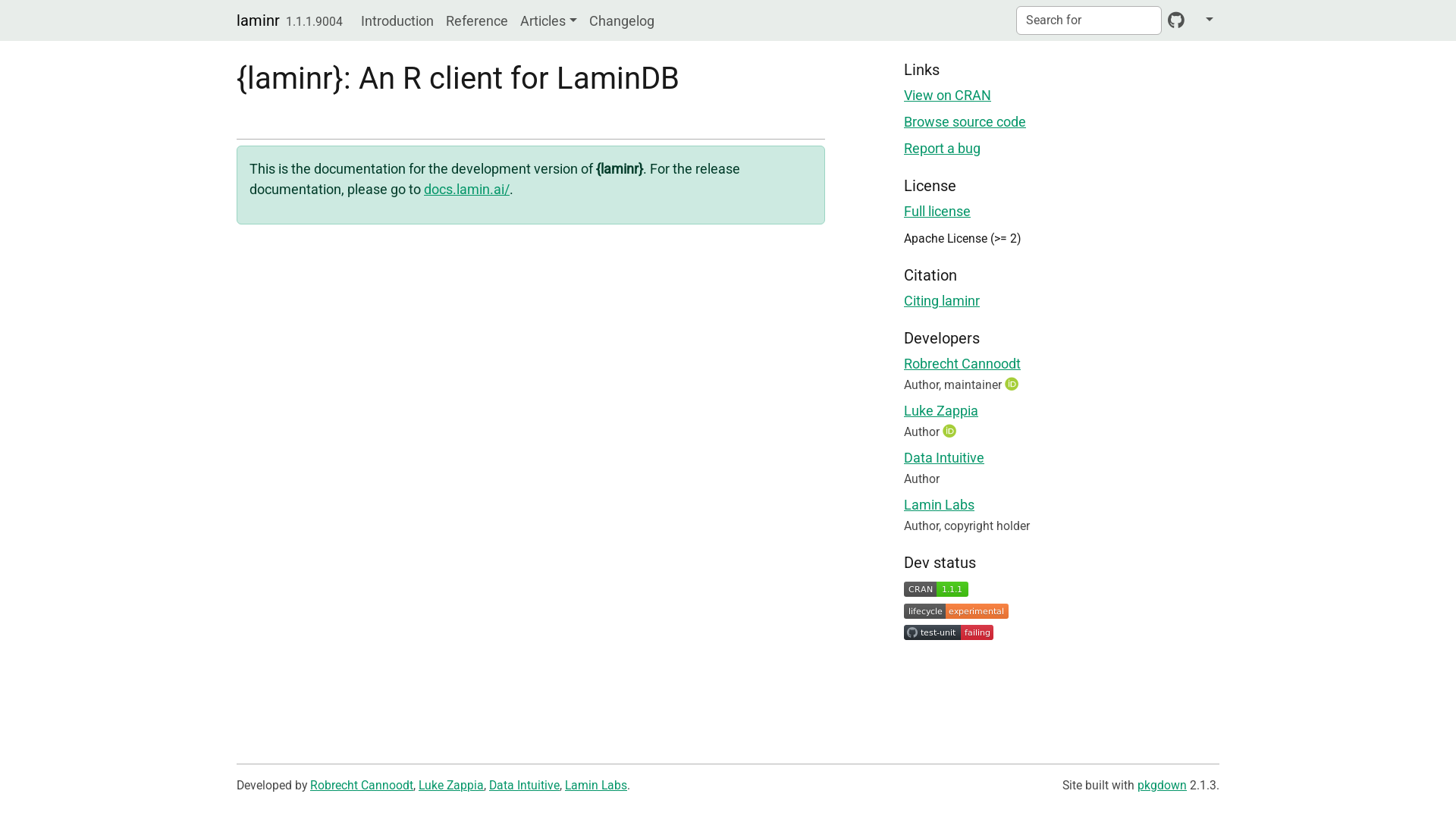Click the Apache License (>= 2) text
This screenshot has height=819, width=1456.
coord(962,239)
